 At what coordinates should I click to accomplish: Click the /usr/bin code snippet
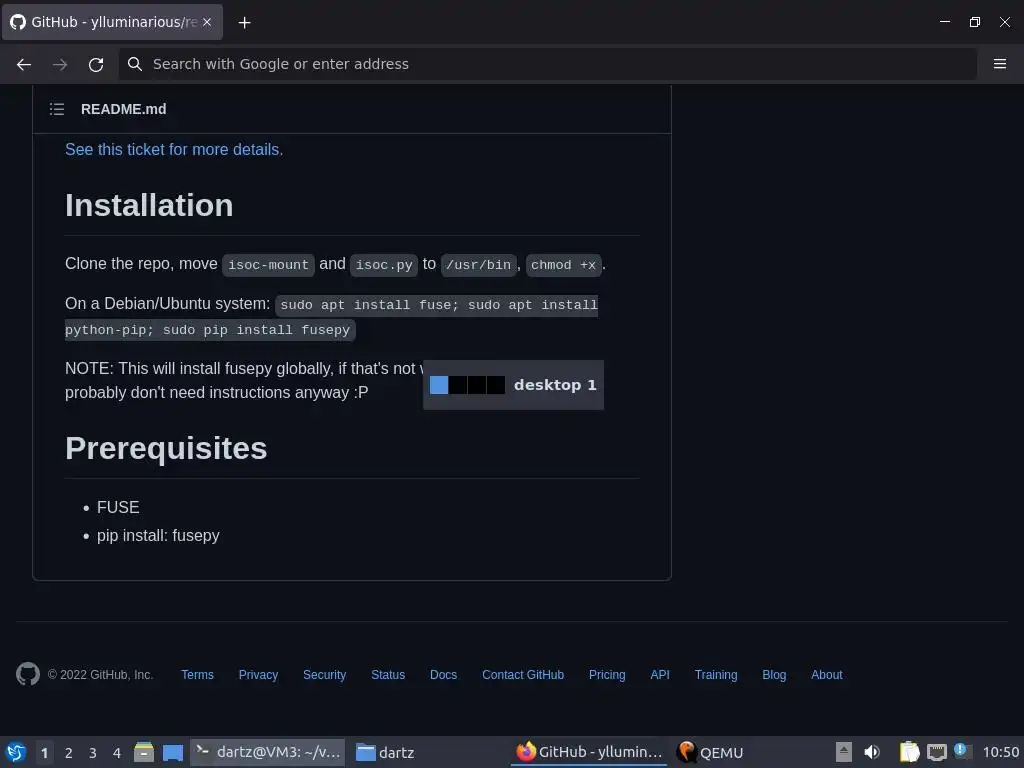[x=479, y=264]
